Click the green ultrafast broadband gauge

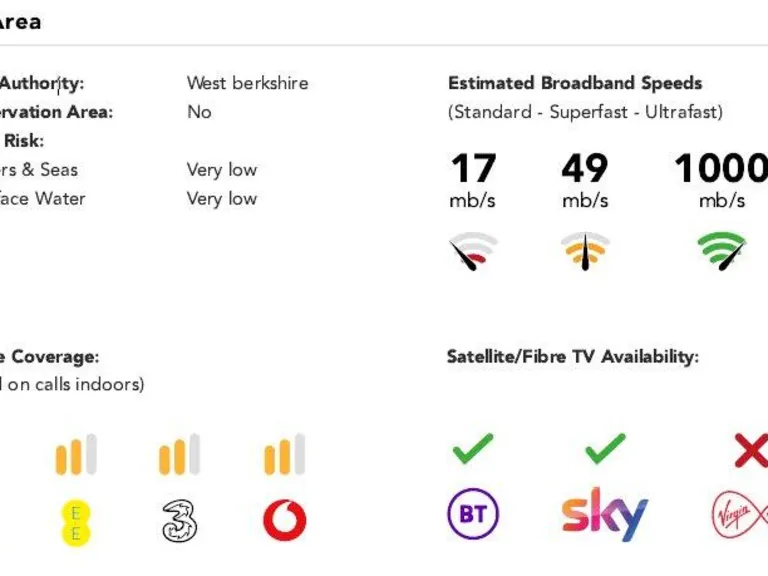pos(722,251)
